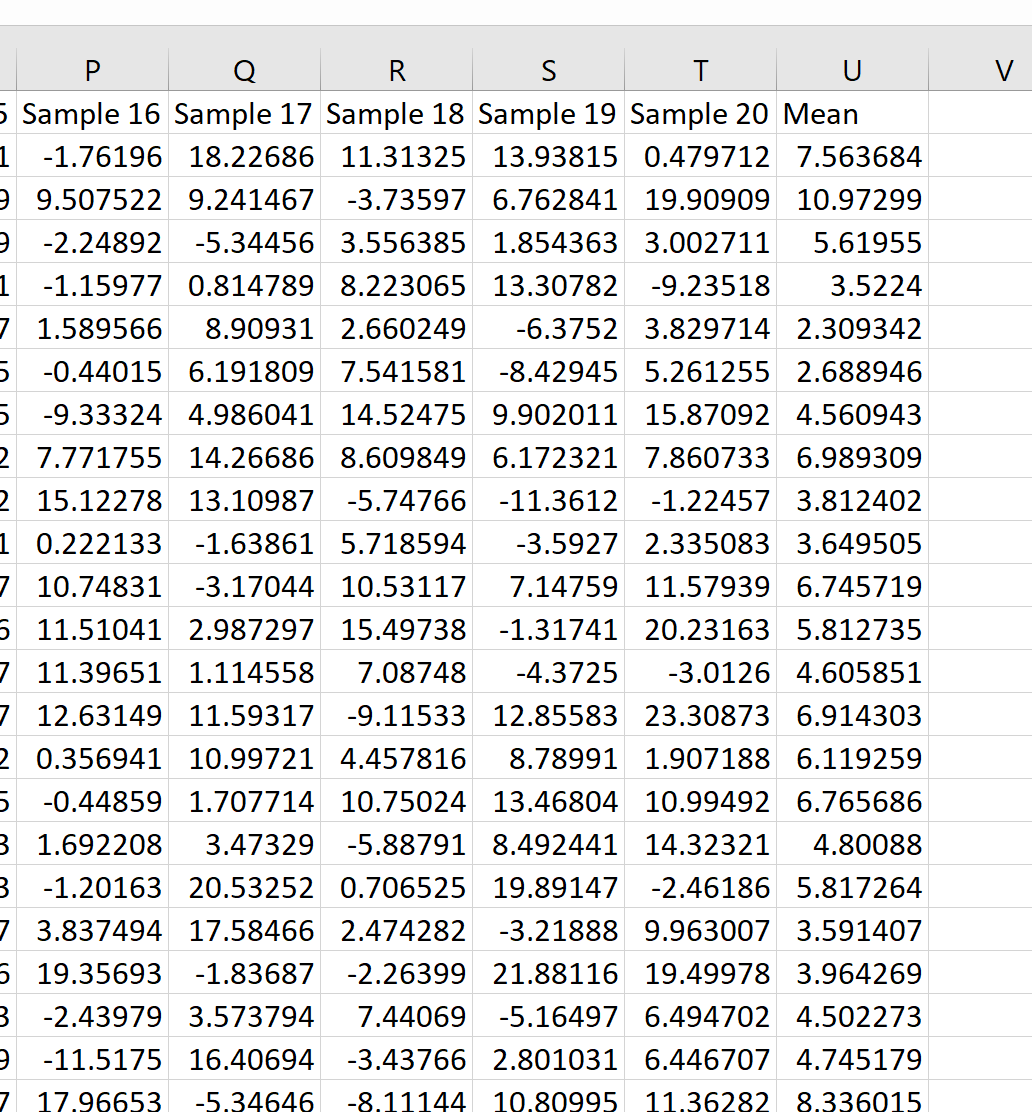Click the Sample 18 header cell
This screenshot has width=1032, height=1112.
[395, 114]
